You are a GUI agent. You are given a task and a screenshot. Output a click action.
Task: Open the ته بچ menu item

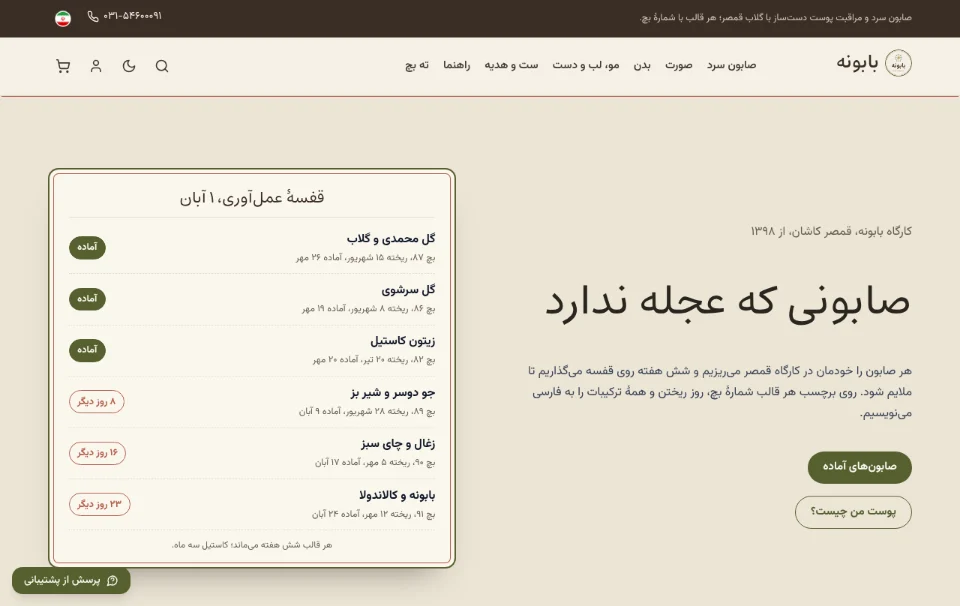click(x=417, y=65)
